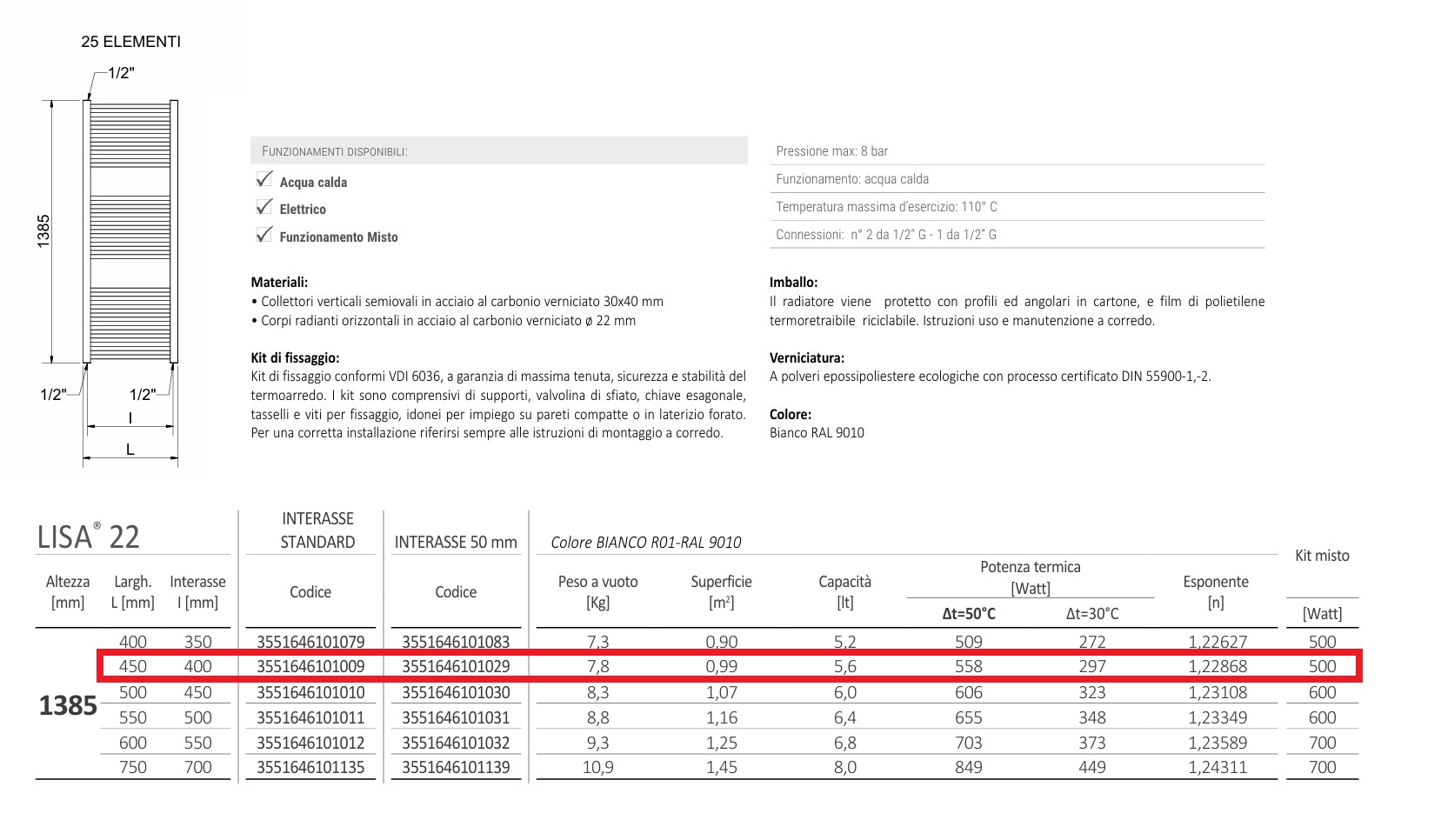Click the Δt=50°C column header

[968, 614]
